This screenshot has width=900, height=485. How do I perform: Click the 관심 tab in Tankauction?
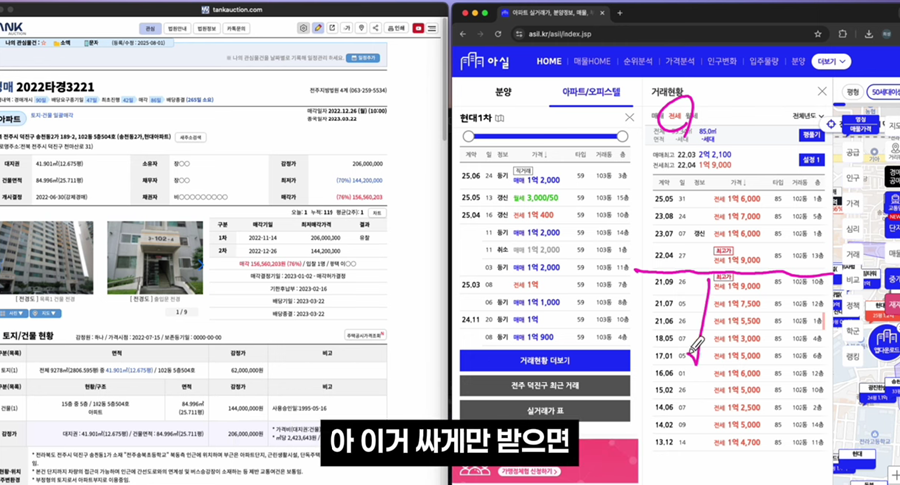click(x=150, y=28)
